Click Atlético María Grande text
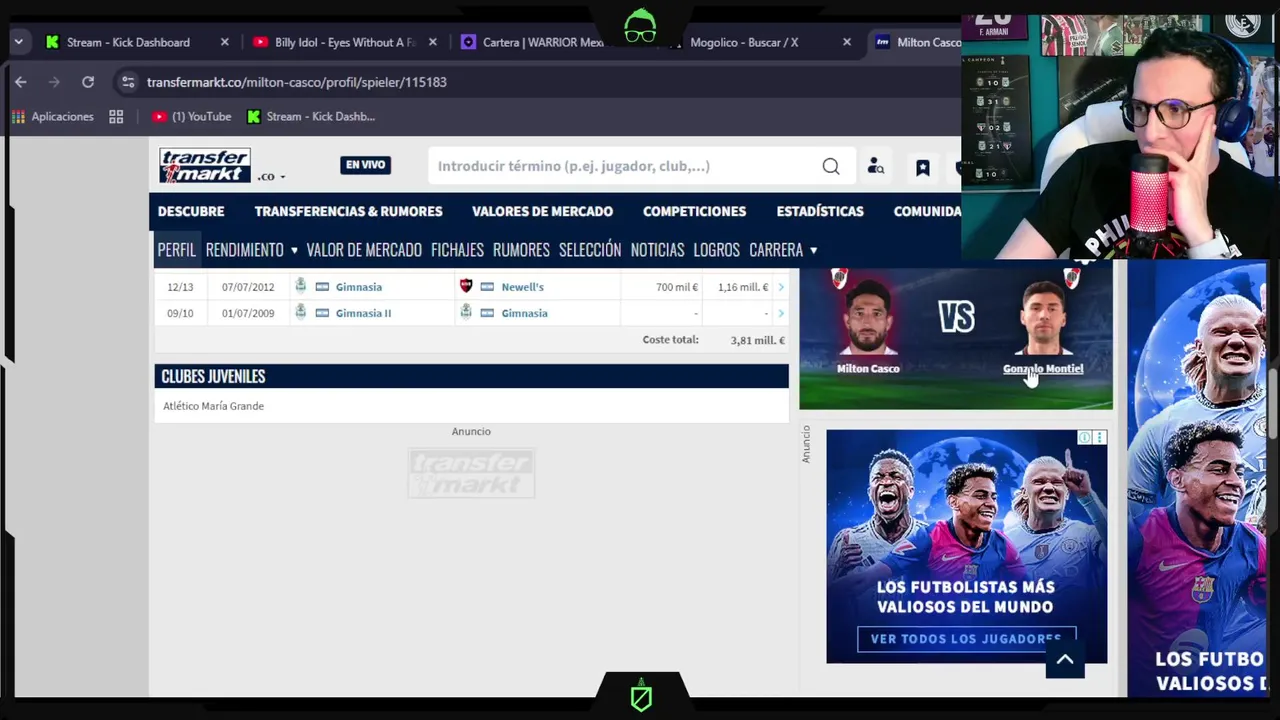The height and width of the screenshot is (720, 1280). click(x=213, y=406)
